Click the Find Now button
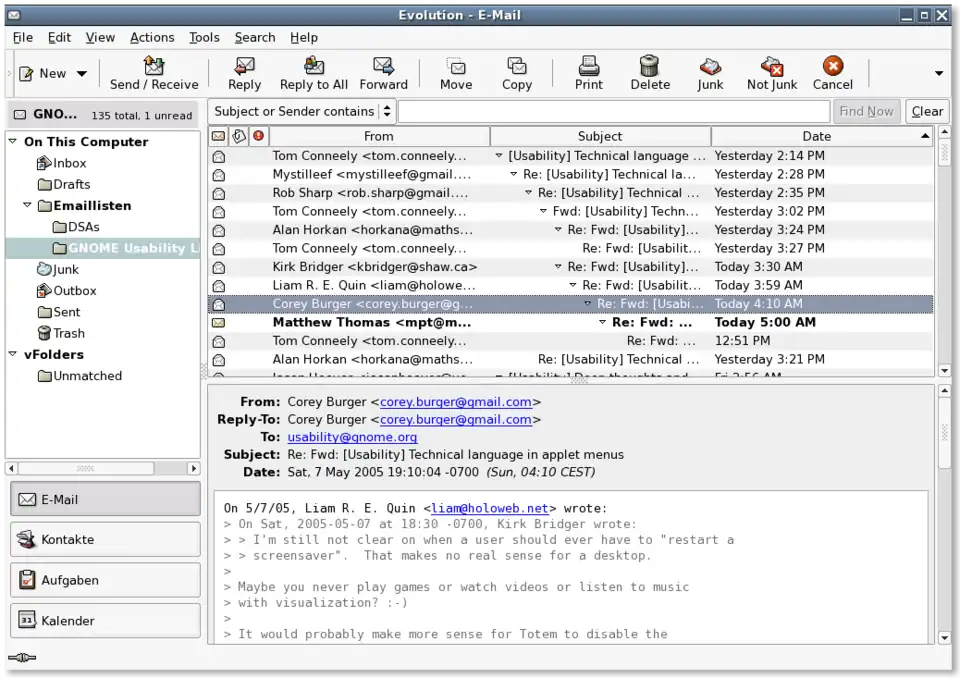The height and width of the screenshot is (678, 960). tap(866, 112)
